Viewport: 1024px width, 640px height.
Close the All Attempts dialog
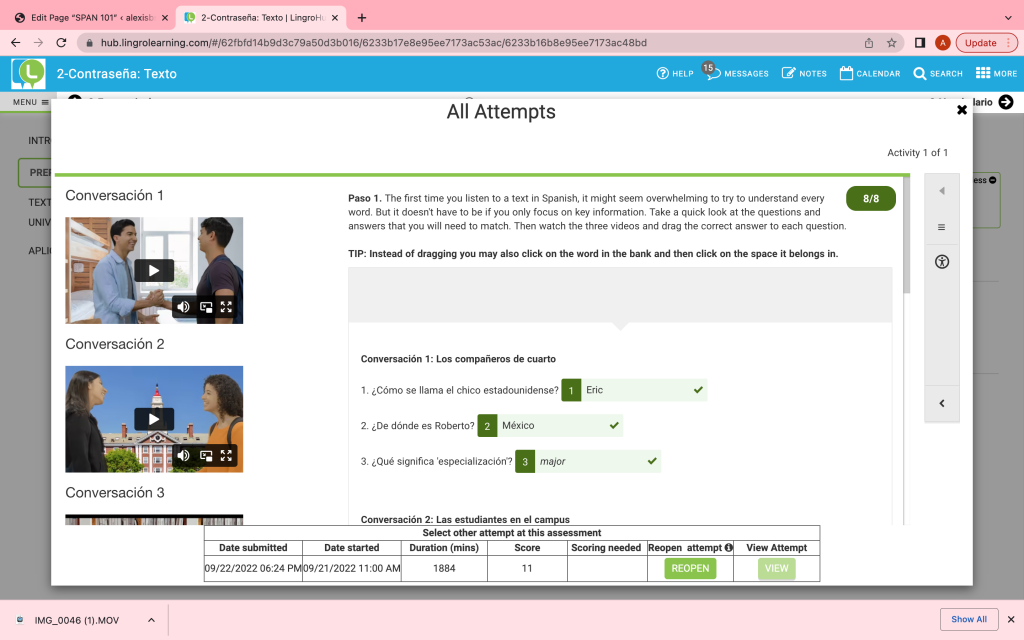point(962,110)
